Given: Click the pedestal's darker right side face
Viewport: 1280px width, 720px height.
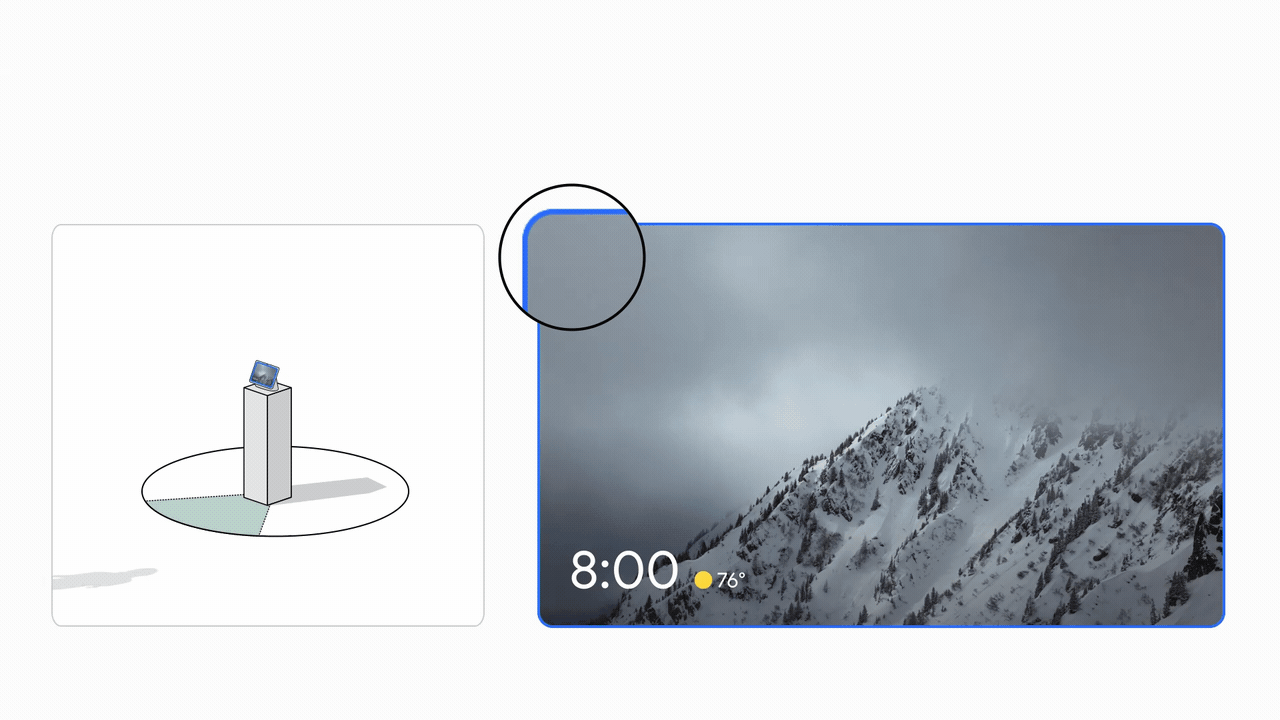Looking at the screenshot, I should pos(279,442).
